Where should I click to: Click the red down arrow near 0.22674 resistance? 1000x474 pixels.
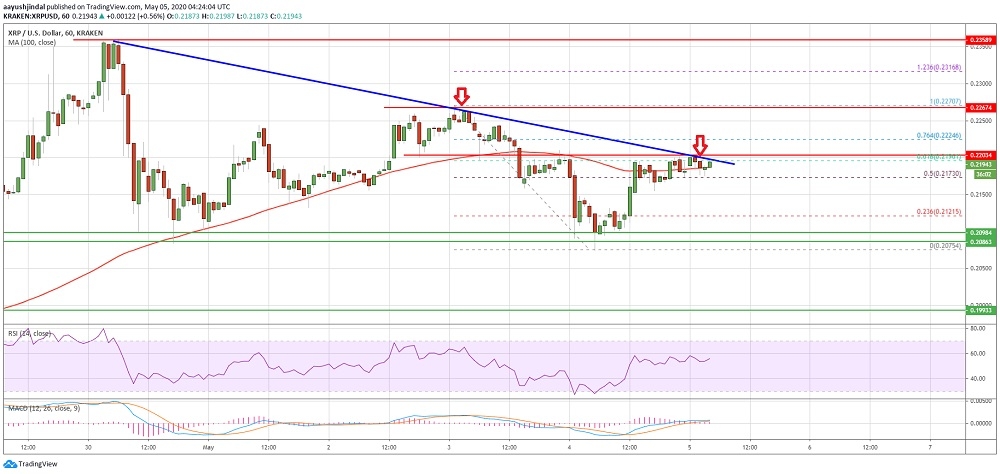(461, 97)
